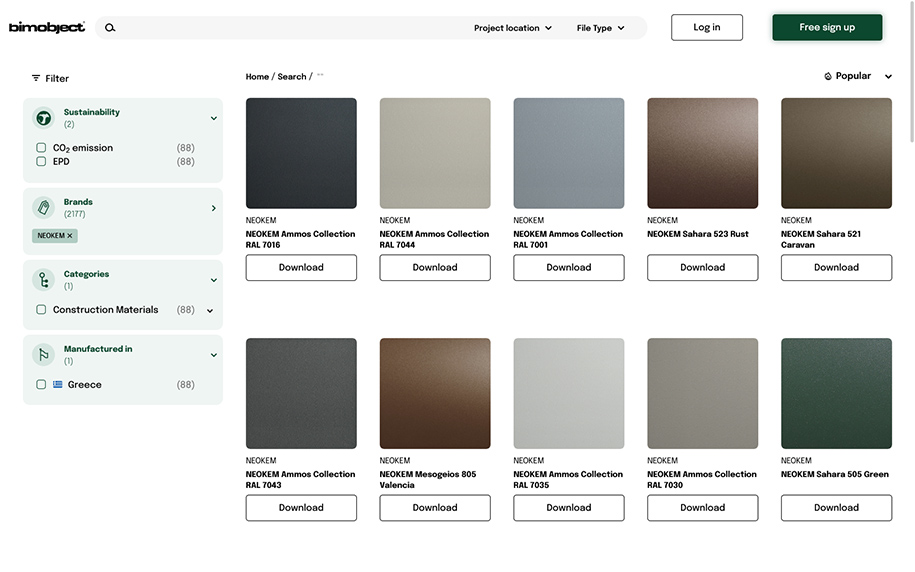Open the Sahara 505 Green thumbnail
The width and height of the screenshot is (915, 572).
836,393
